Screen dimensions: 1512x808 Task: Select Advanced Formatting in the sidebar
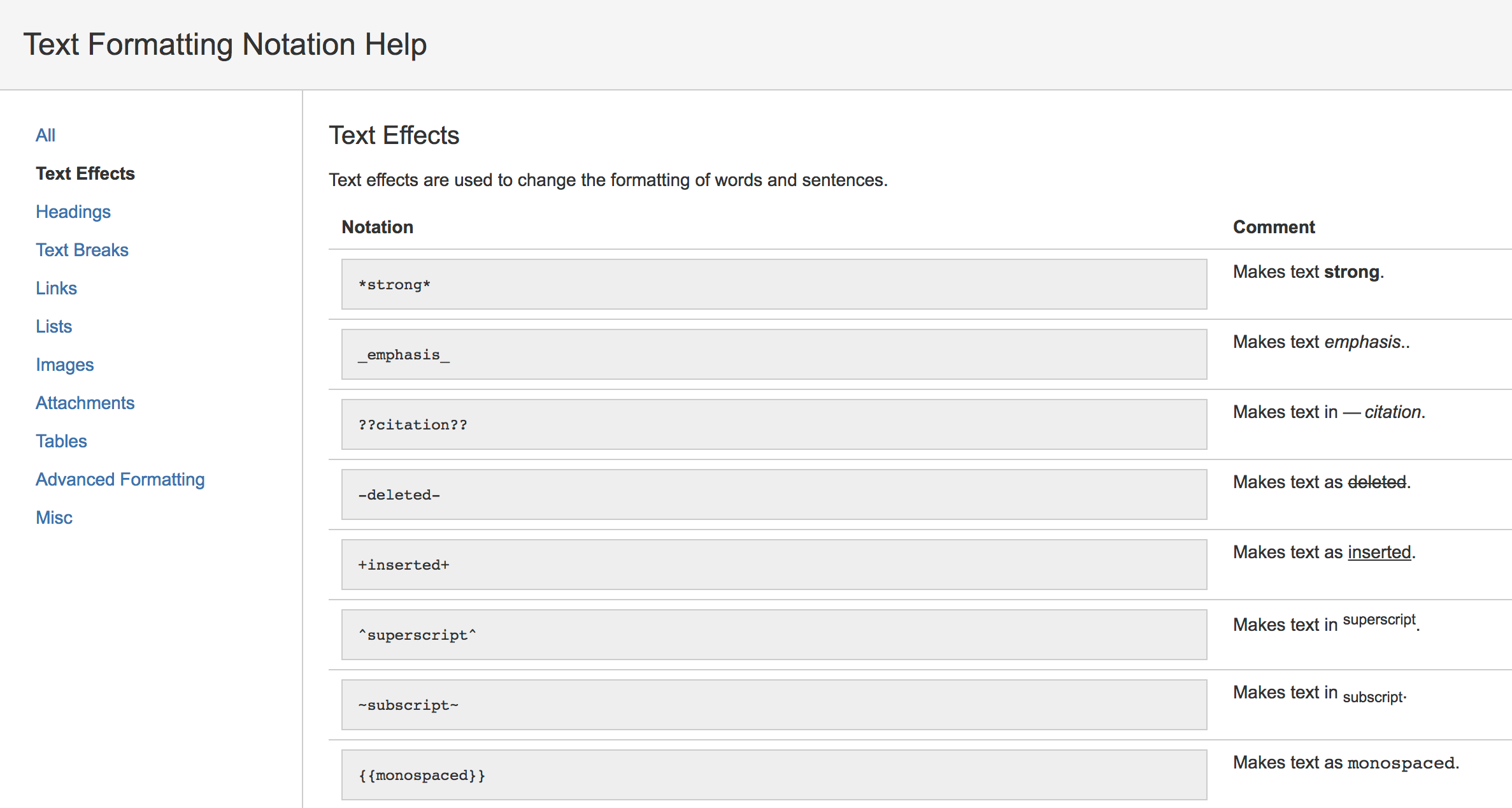(x=120, y=479)
